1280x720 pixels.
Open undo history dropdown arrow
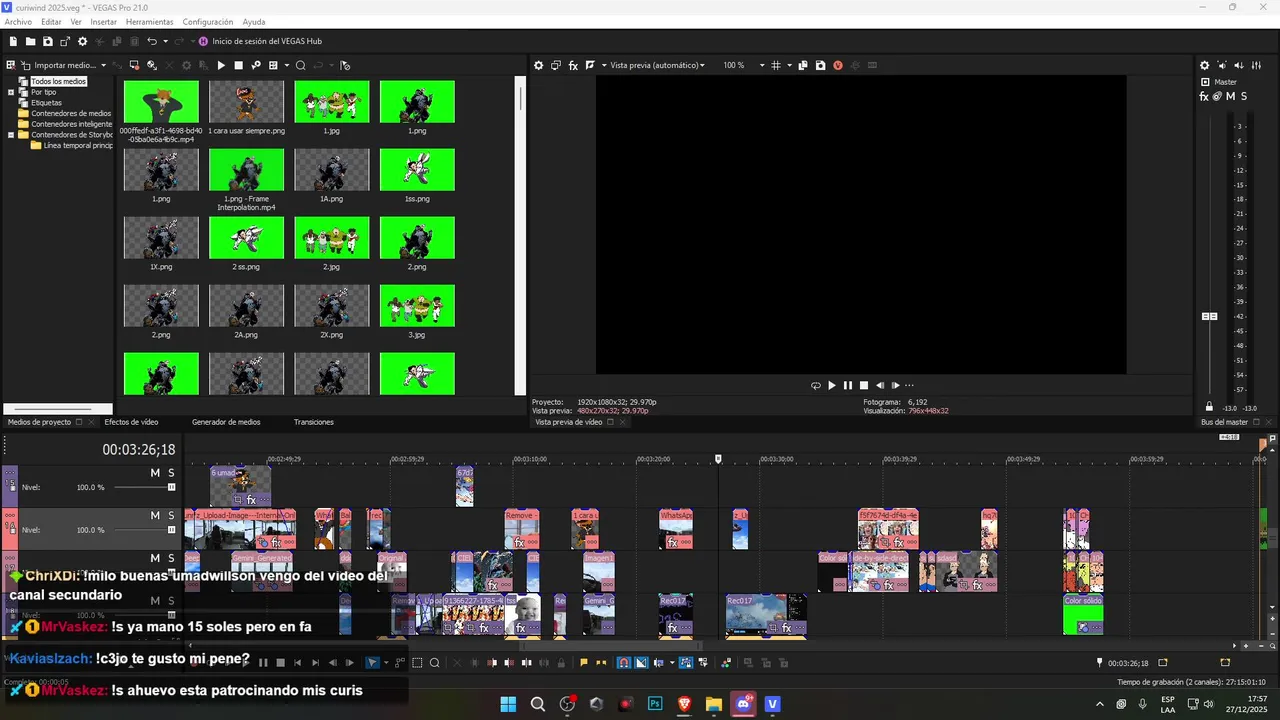pos(165,41)
